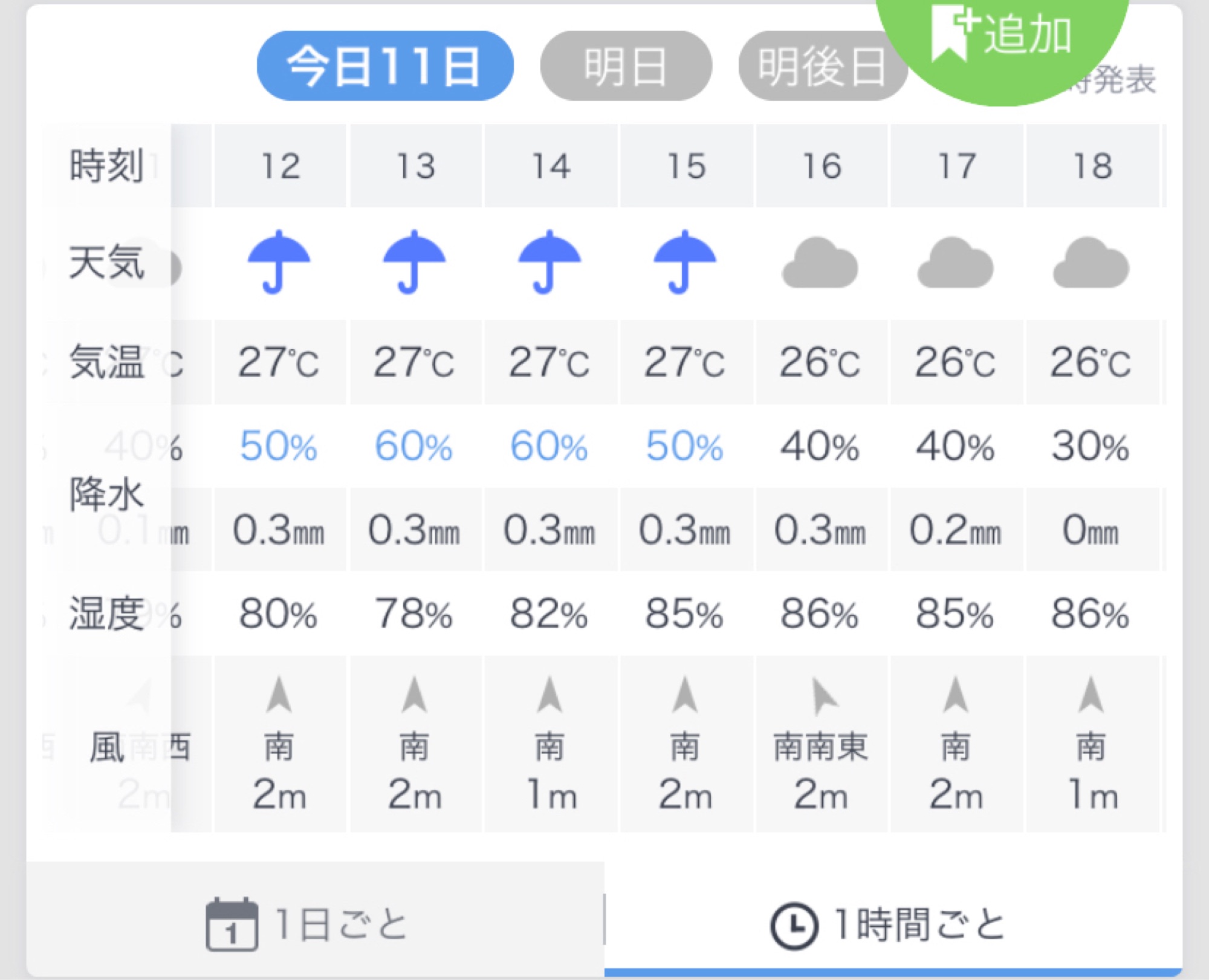
Task: Click the wind direction arrow at hour 14
Action: [549, 695]
